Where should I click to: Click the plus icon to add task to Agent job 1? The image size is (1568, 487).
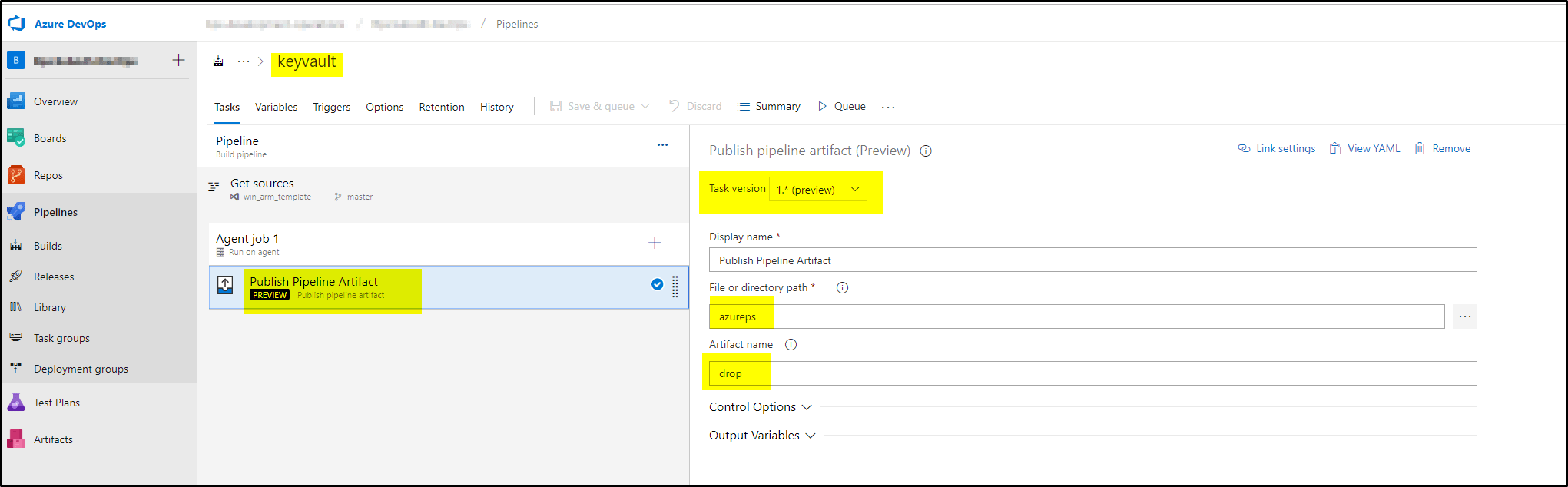point(655,243)
